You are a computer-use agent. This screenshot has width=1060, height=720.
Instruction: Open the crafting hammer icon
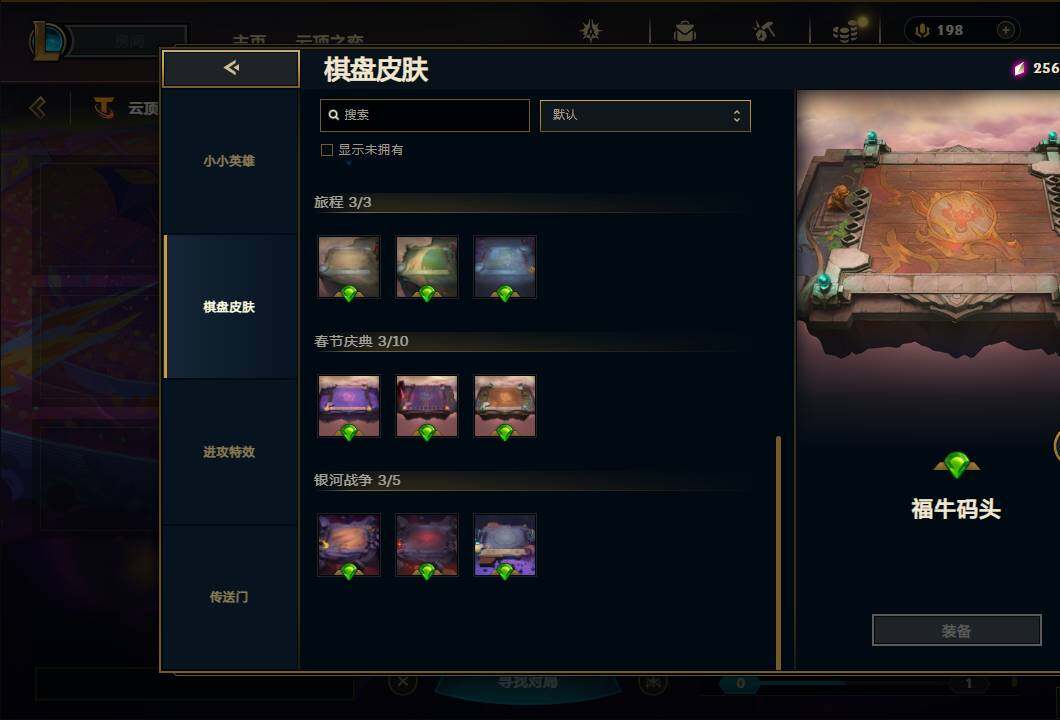pos(764,31)
